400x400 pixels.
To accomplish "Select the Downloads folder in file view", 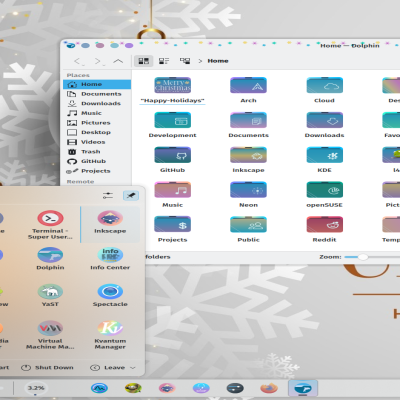I will click(x=324, y=120).
